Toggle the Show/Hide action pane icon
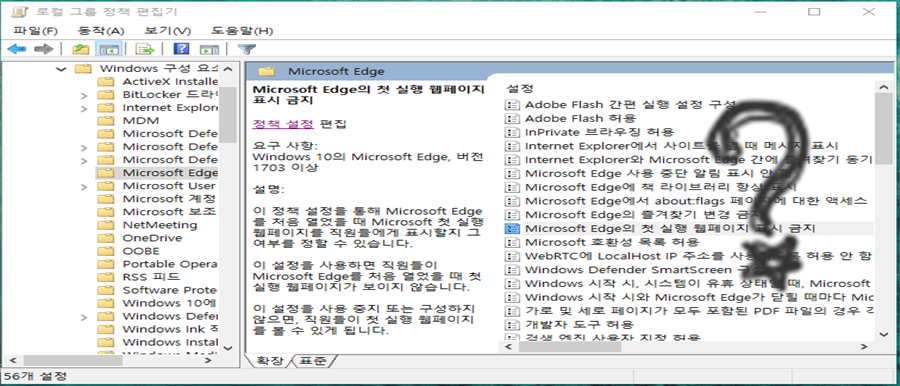Viewport: 900px width, 386px height. [209, 49]
